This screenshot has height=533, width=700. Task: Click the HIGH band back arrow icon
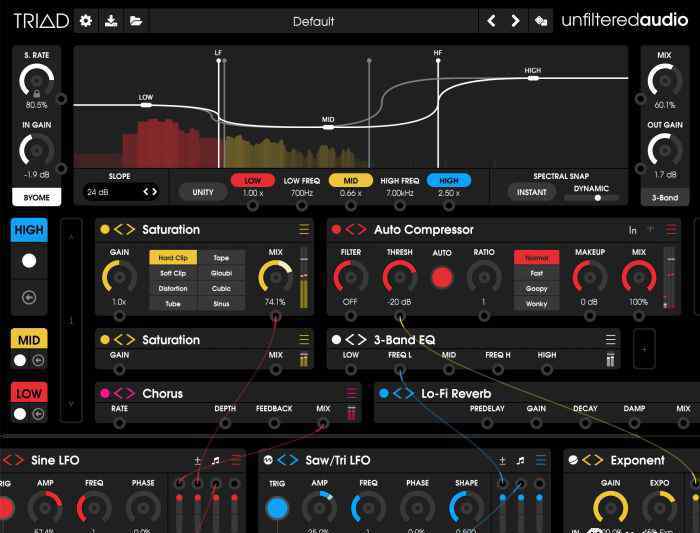(x=29, y=297)
